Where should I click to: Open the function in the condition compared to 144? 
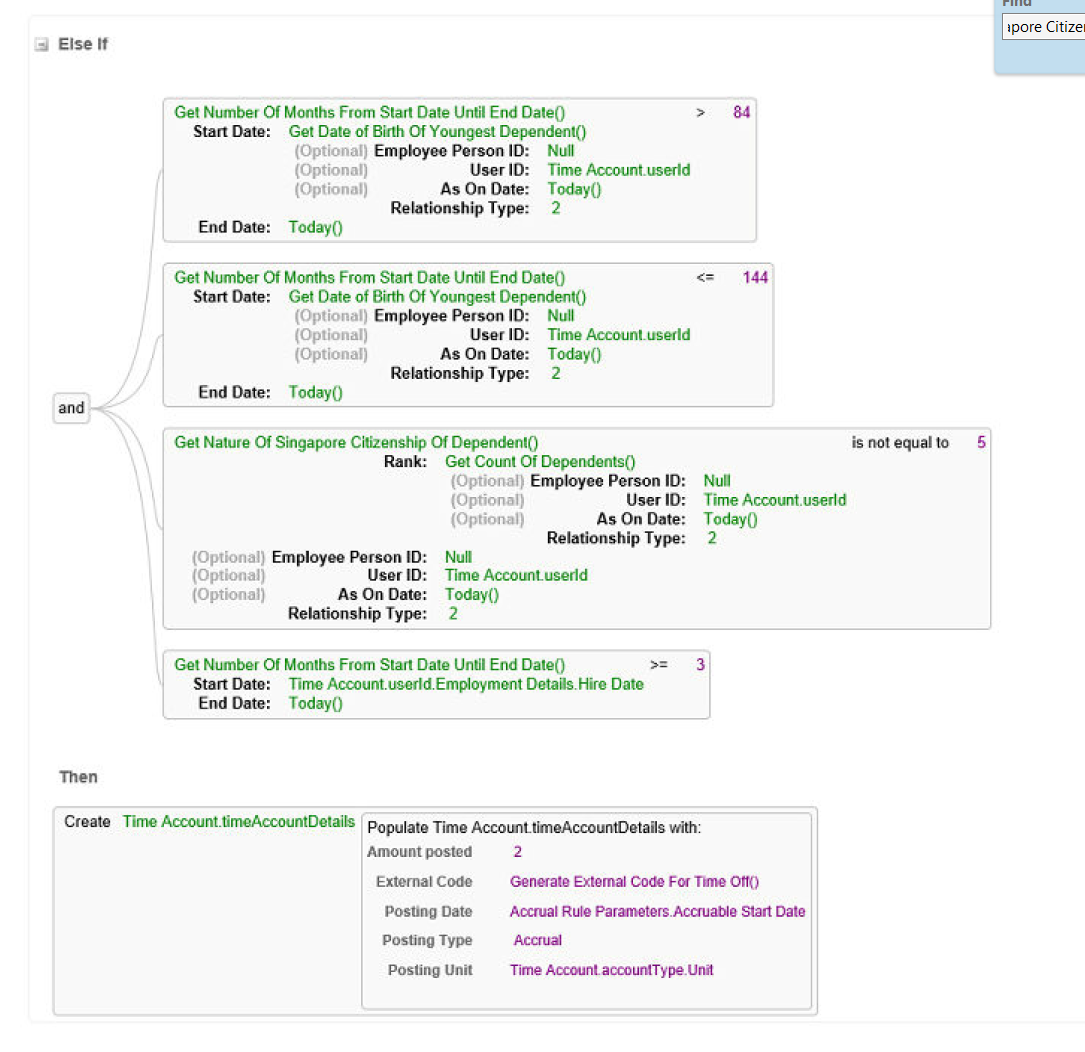[370, 278]
